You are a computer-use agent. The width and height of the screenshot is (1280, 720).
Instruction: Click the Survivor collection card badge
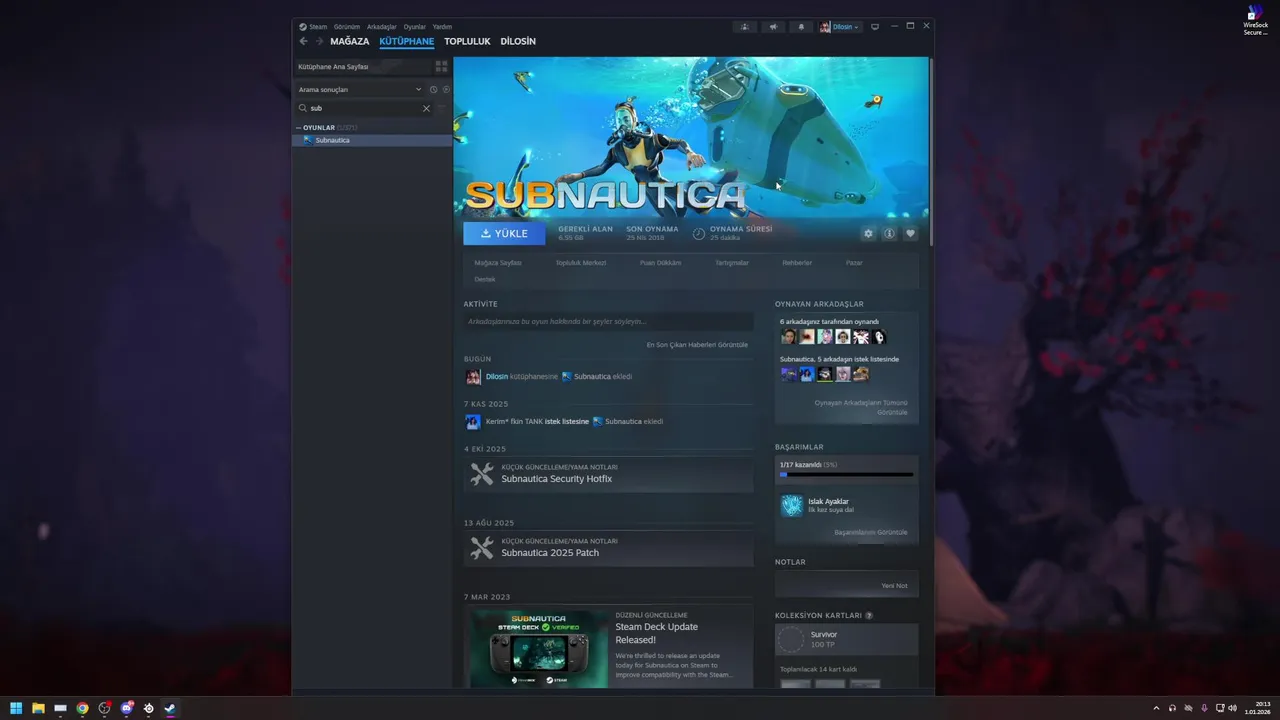click(x=791, y=639)
